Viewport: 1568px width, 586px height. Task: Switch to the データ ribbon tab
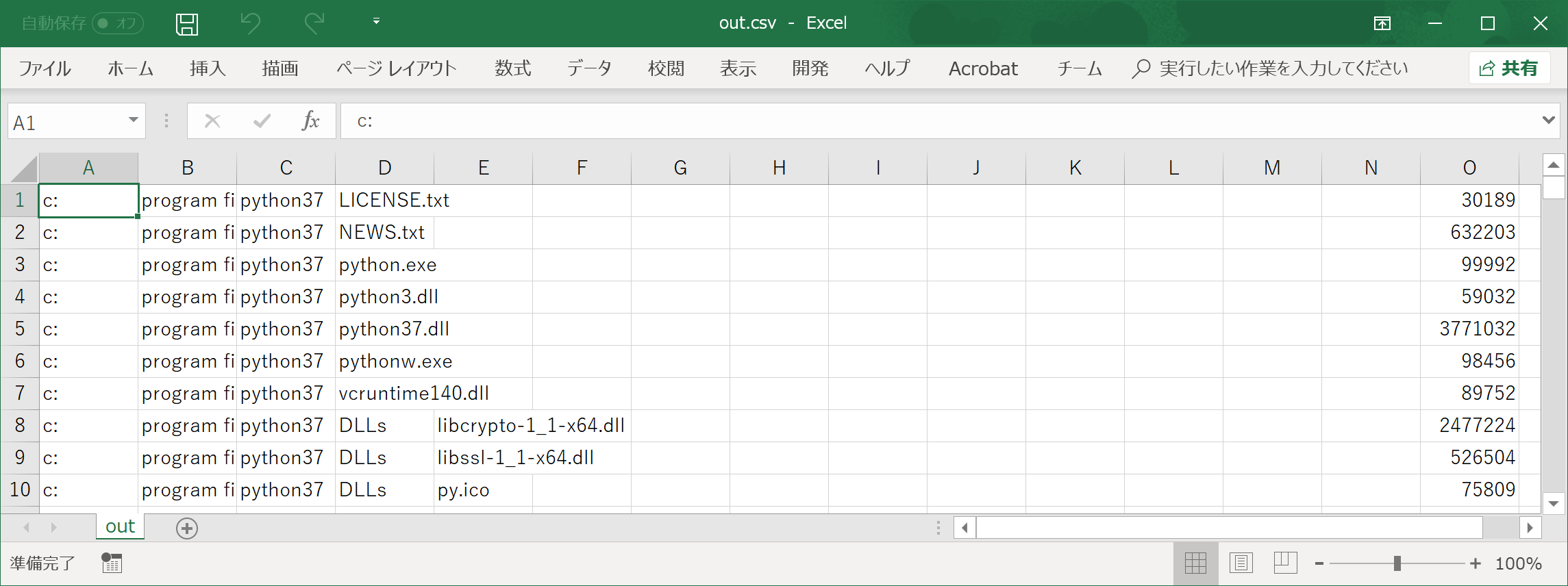[589, 68]
